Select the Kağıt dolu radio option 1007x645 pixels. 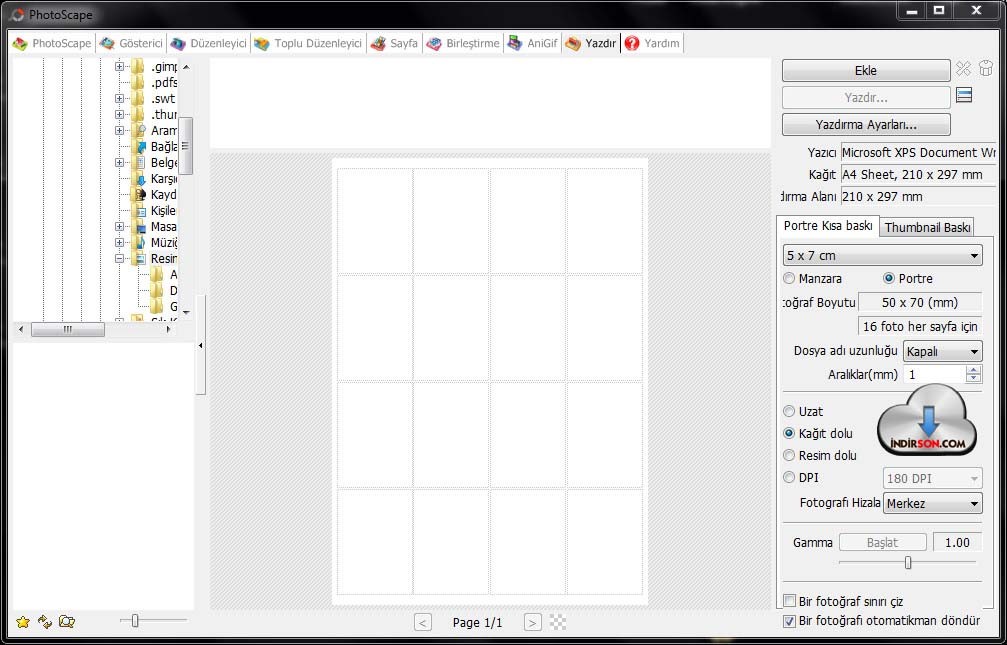(789, 434)
